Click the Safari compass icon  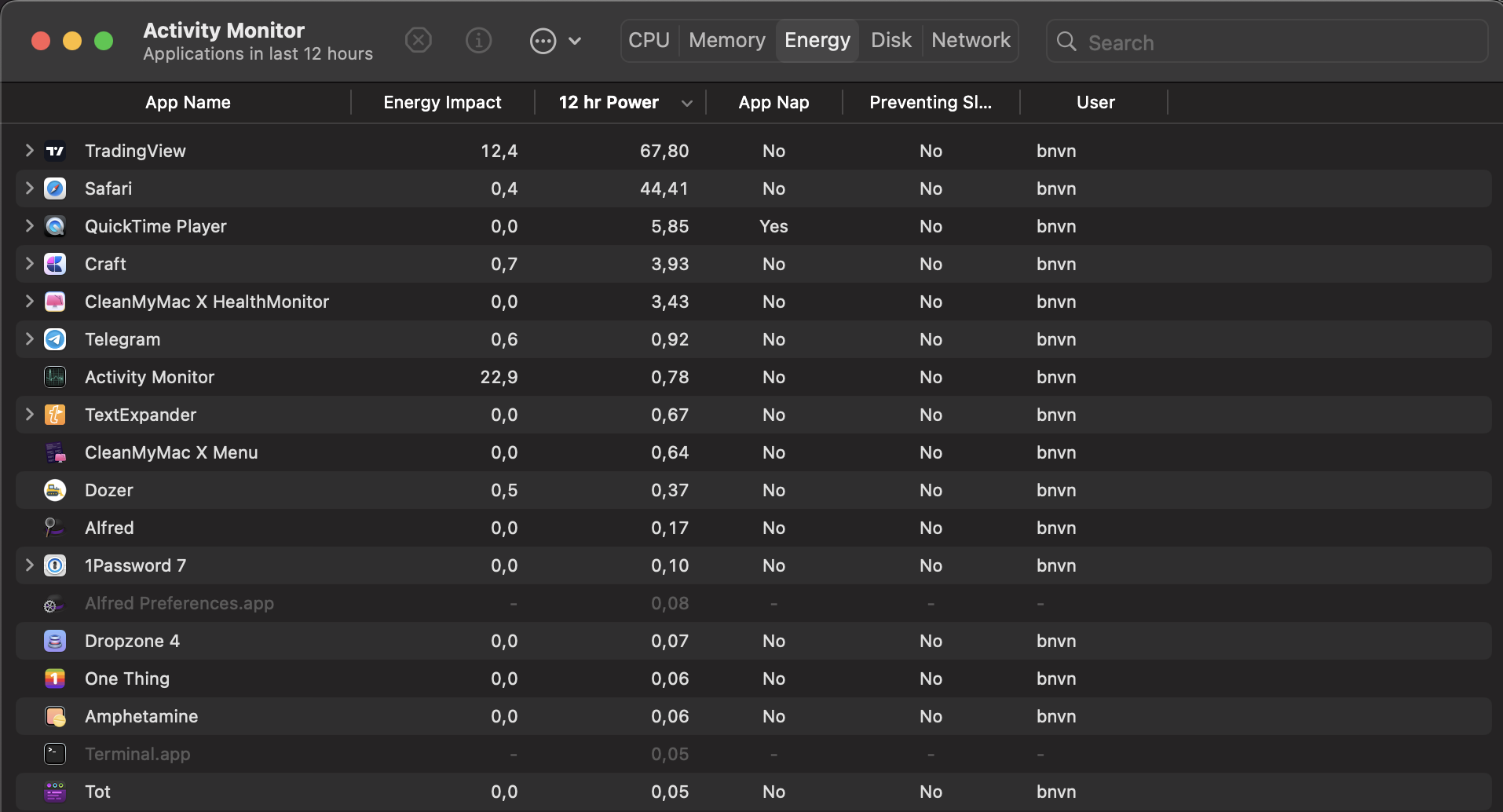tap(55, 188)
